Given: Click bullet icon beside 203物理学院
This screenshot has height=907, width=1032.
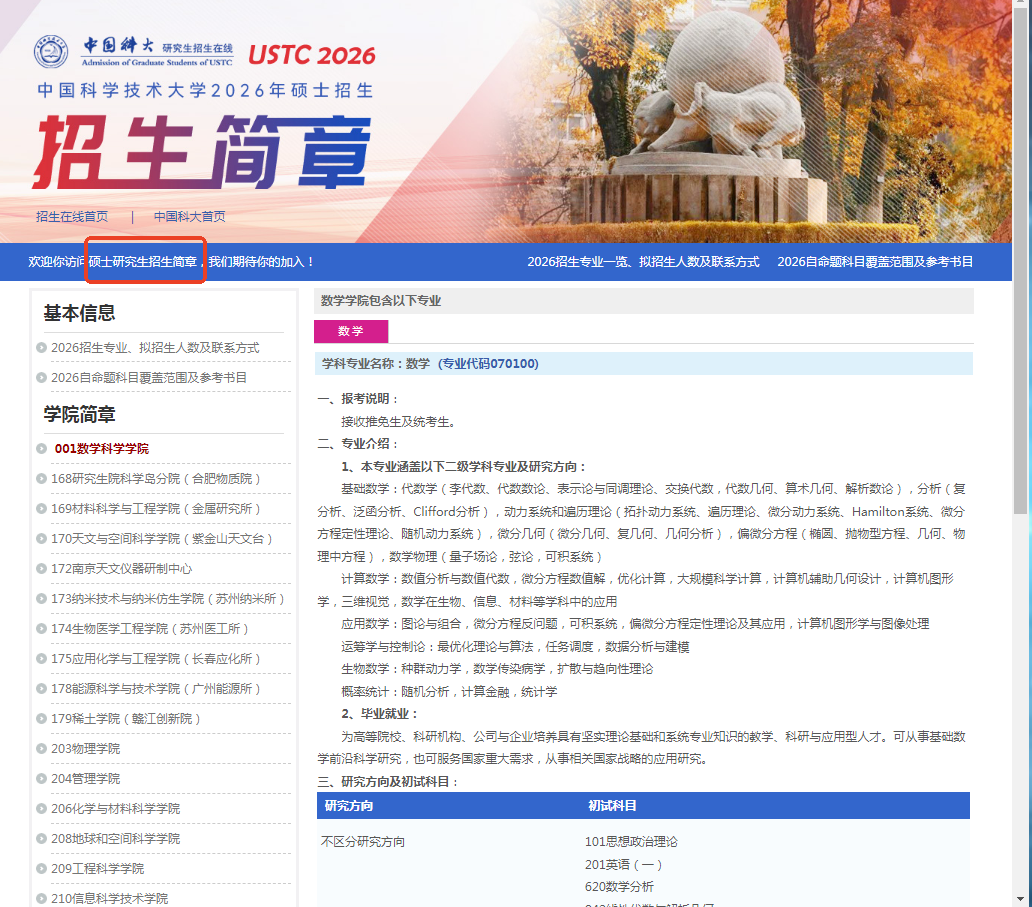Looking at the screenshot, I should pos(41,749).
